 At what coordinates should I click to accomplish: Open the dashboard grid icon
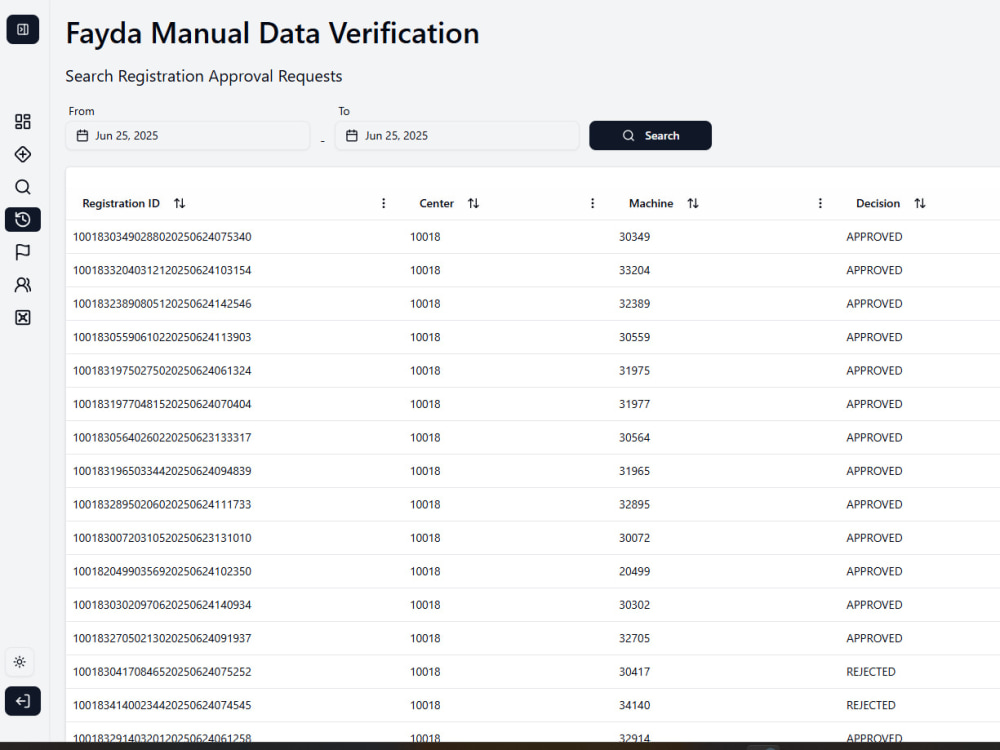click(x=23, y=122)
